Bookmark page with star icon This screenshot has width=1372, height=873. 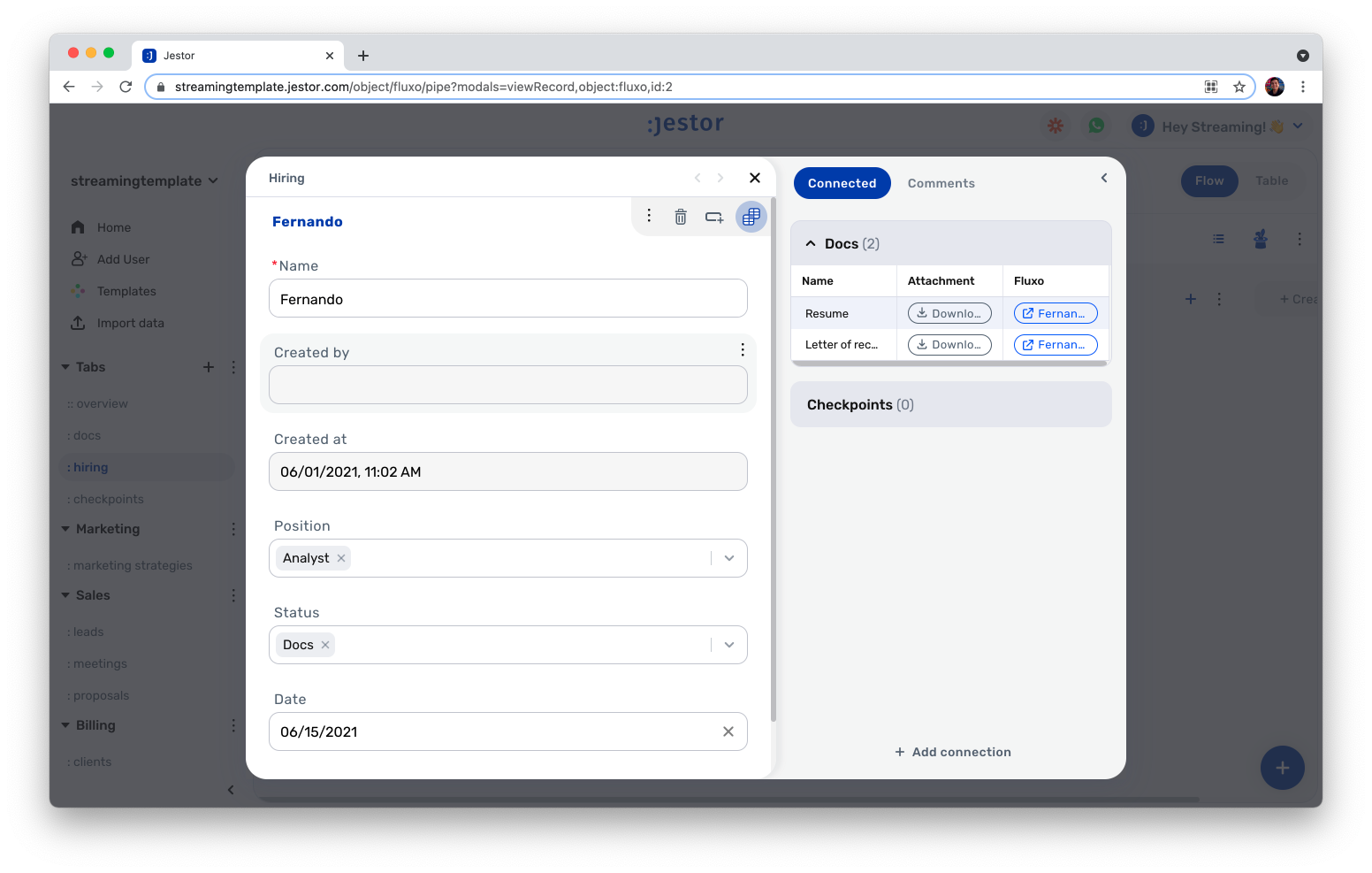click(x=1239, y=87)
